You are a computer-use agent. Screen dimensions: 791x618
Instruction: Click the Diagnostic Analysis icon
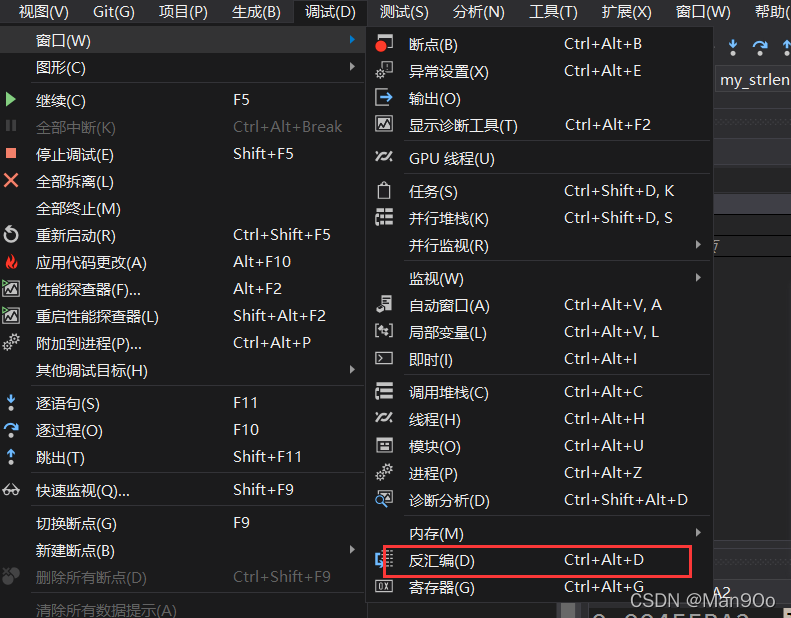[x=384, y=499]
